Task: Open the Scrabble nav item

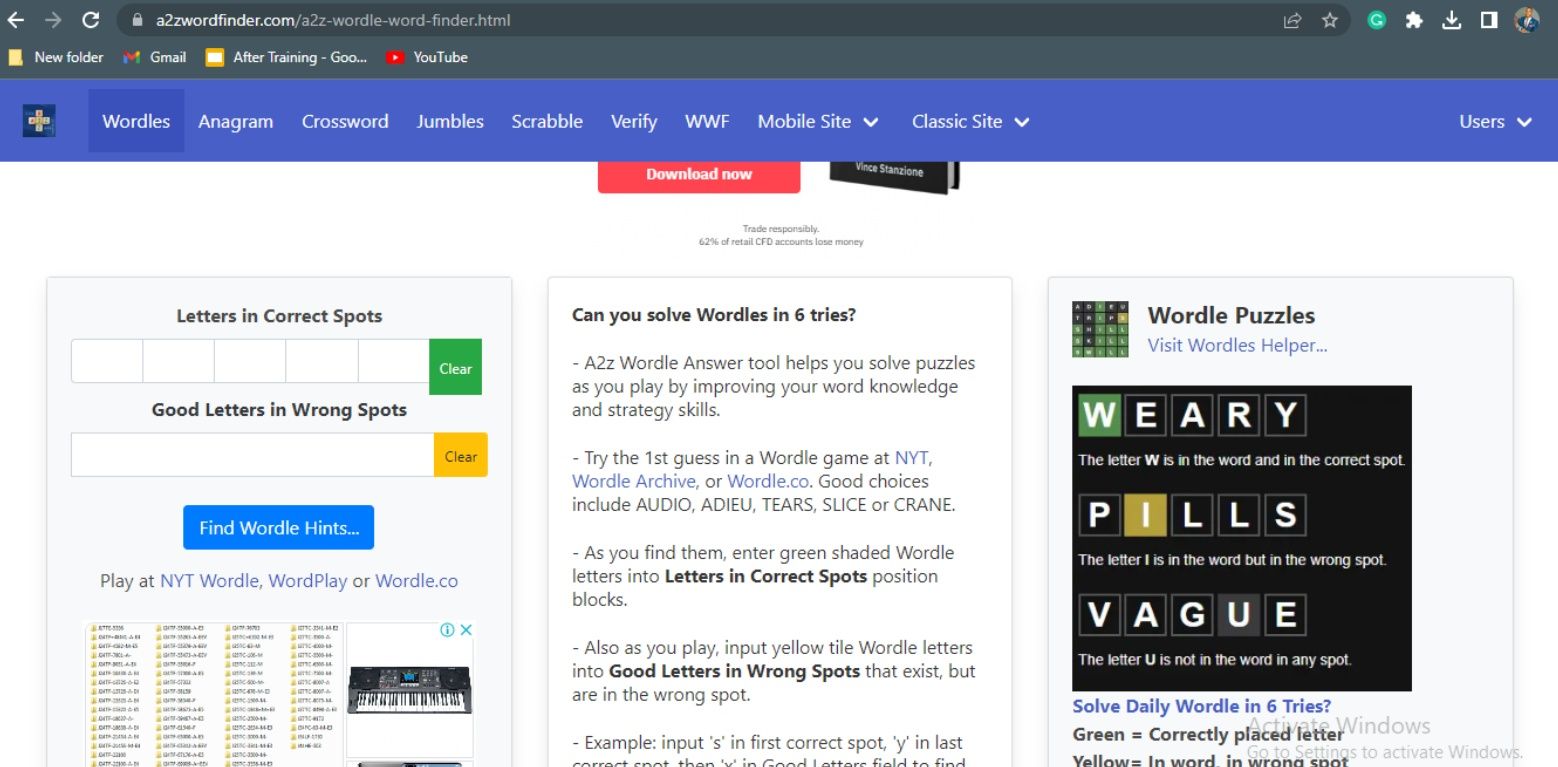Action: point(547,121)
